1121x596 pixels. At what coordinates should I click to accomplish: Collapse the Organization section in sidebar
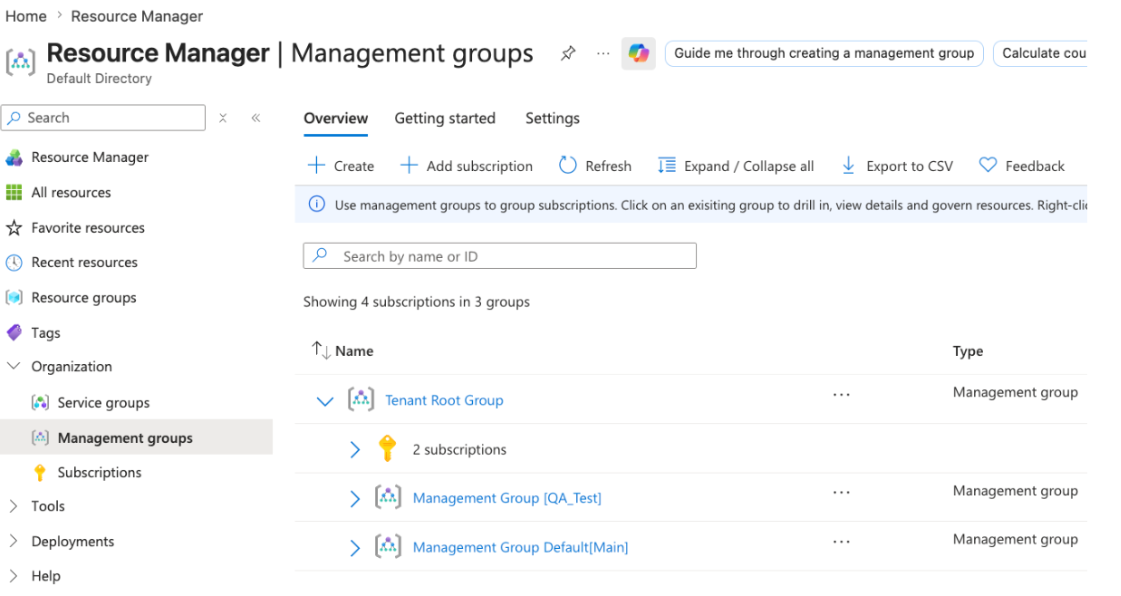pos(14,366)
